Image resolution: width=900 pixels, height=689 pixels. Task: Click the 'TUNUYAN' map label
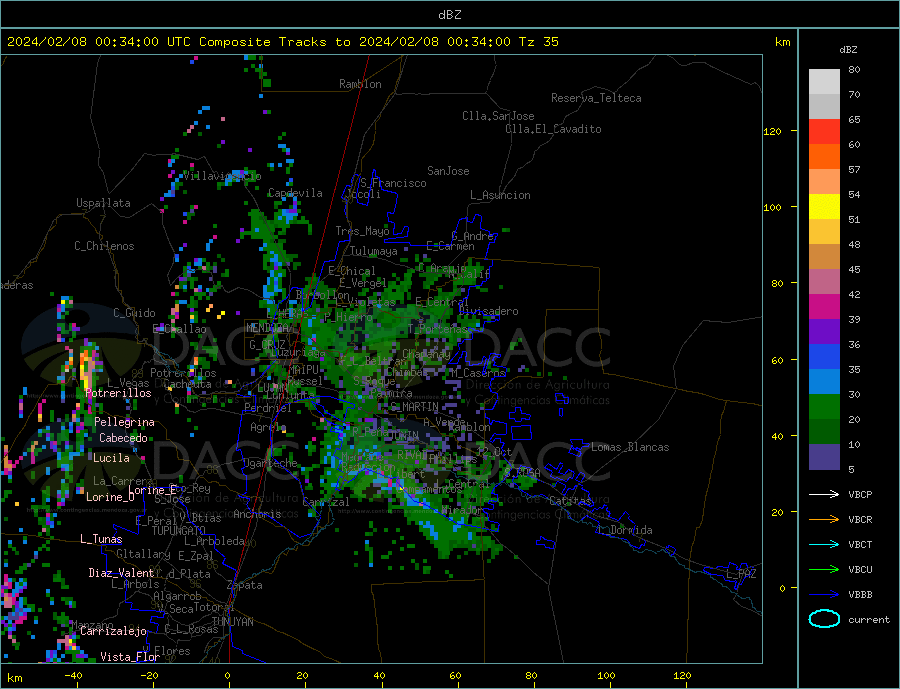232,621
